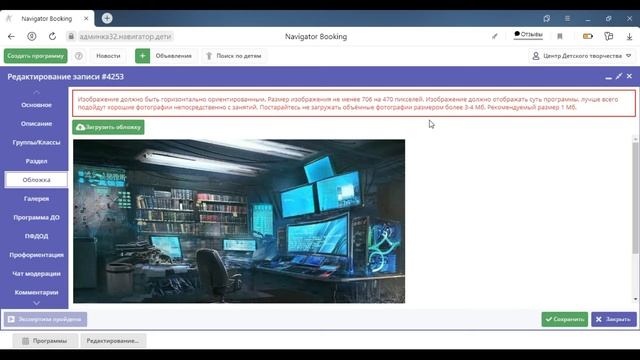Open the browser extensions icon
The height and width of the screenshot is (360, 640).
[x=609, y=36]
